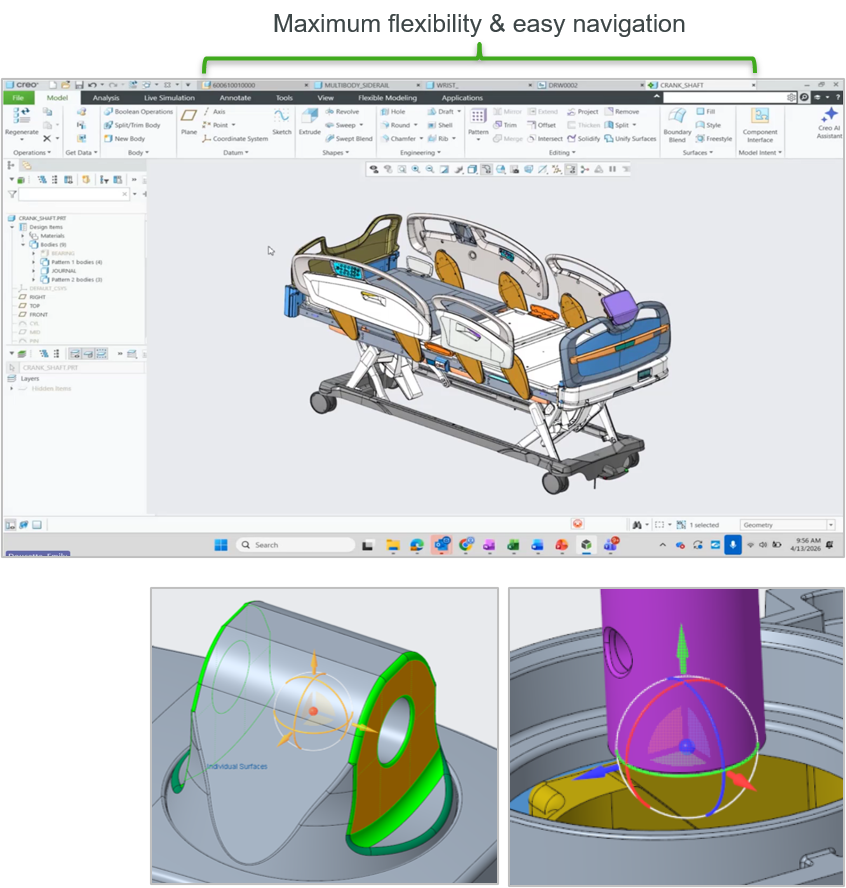
Task: Click the Offset editing tool
Action: tap(541, 125)
